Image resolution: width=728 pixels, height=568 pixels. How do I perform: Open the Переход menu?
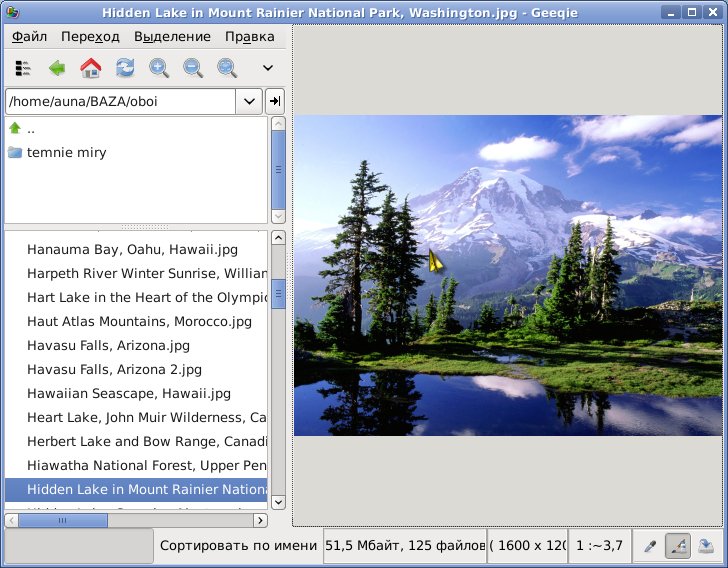click(x=91, y=37)
